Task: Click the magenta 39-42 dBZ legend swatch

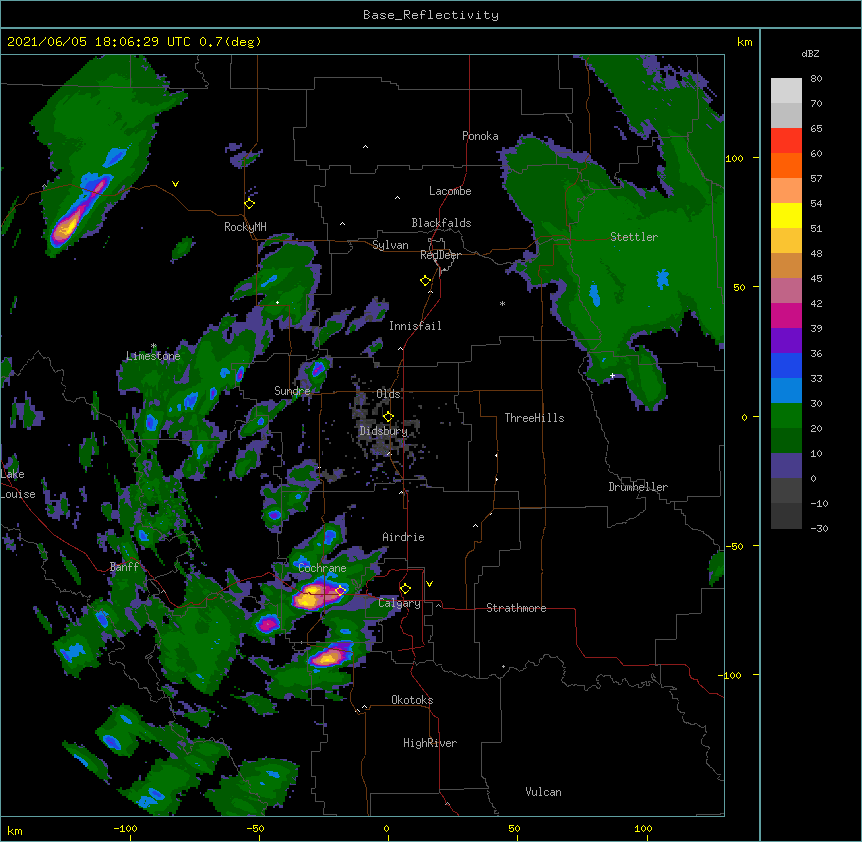Action: (x=786, y=316)
